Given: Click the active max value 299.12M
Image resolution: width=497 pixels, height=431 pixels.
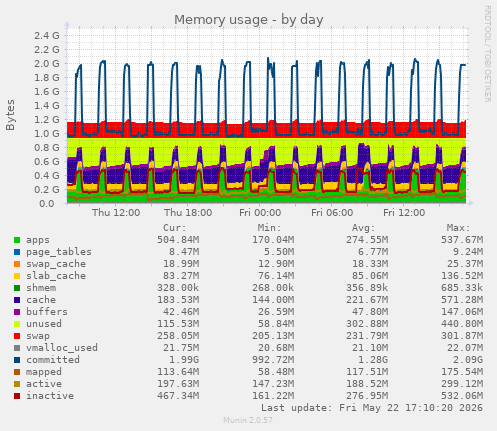Looking at the screenshot, I should coord(462,384).
